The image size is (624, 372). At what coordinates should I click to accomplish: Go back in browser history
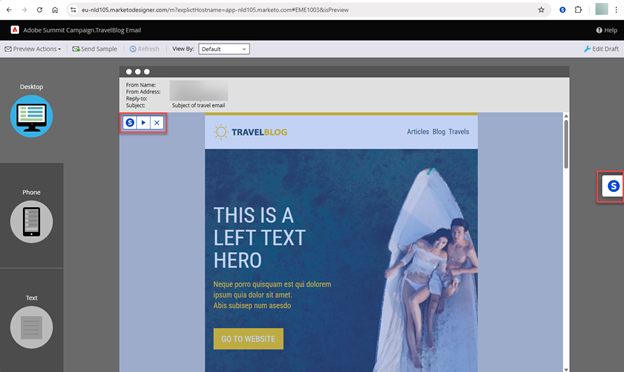click(x=9, y=10)
